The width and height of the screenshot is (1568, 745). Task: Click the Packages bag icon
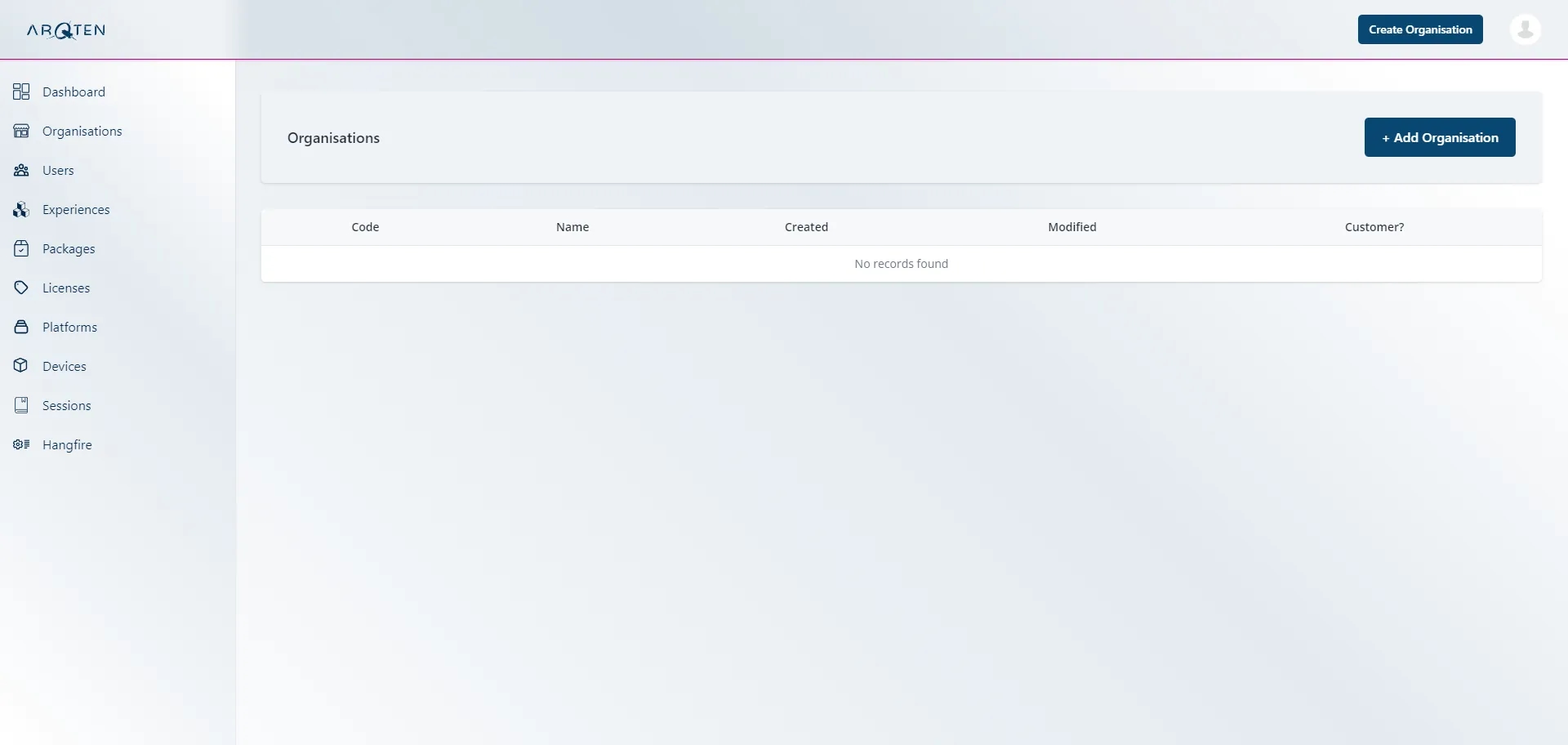(21, 248)
